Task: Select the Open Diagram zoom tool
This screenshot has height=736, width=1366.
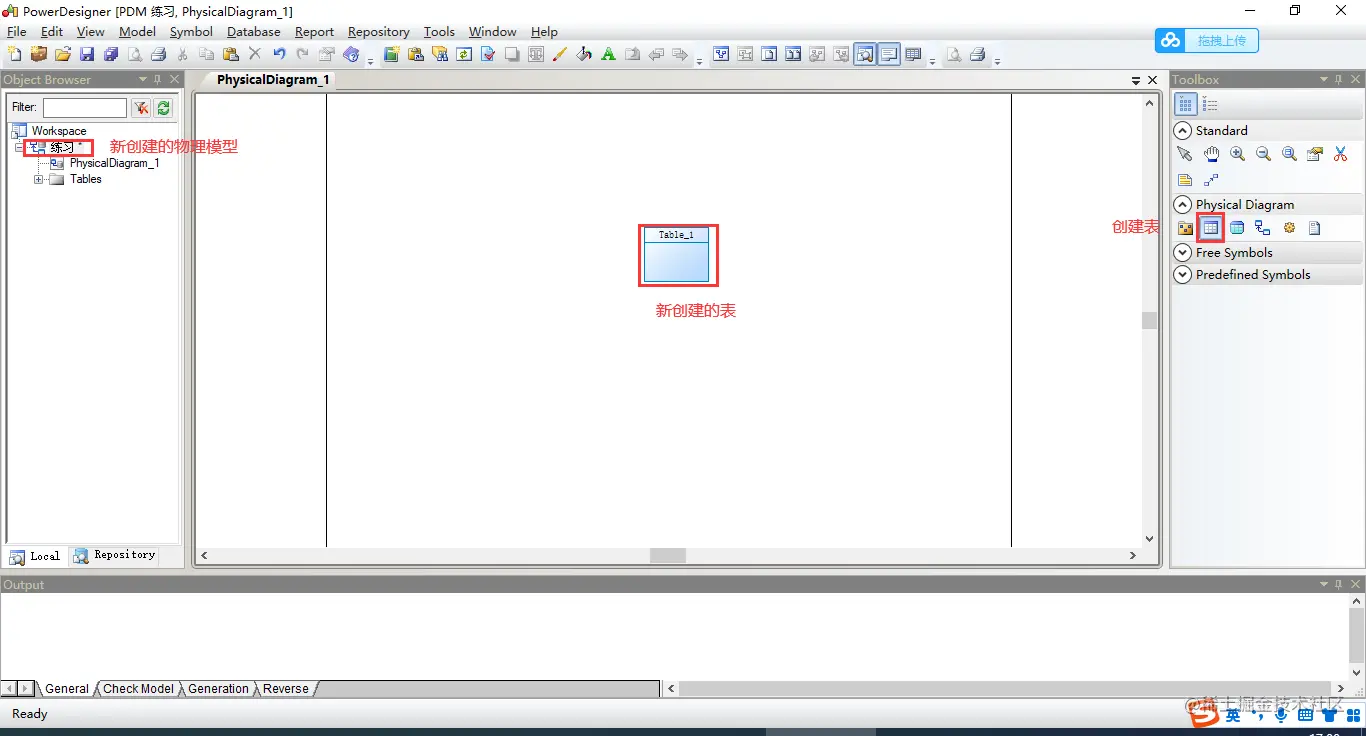Action: pos(1289,154)
